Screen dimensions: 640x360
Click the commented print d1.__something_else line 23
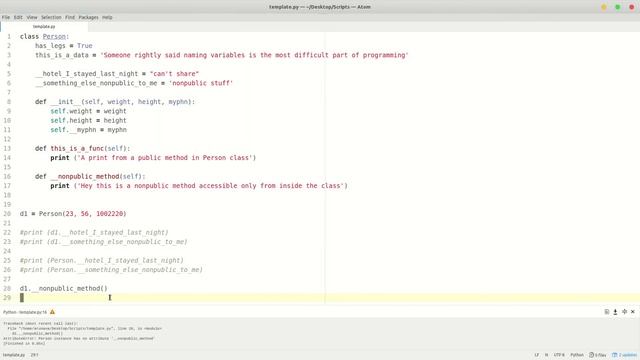(104, 242)
